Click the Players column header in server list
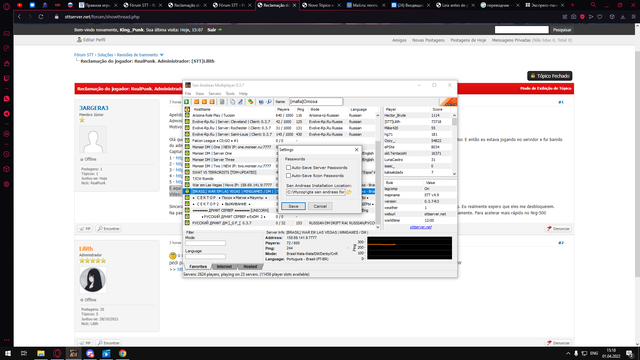 tap(285, 109)
